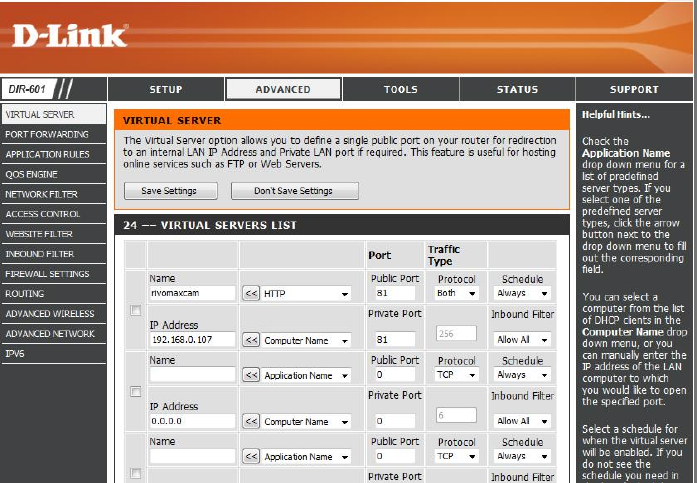Click << in third row Application Name
Screen dimensions: 697x483
(251, 456)
